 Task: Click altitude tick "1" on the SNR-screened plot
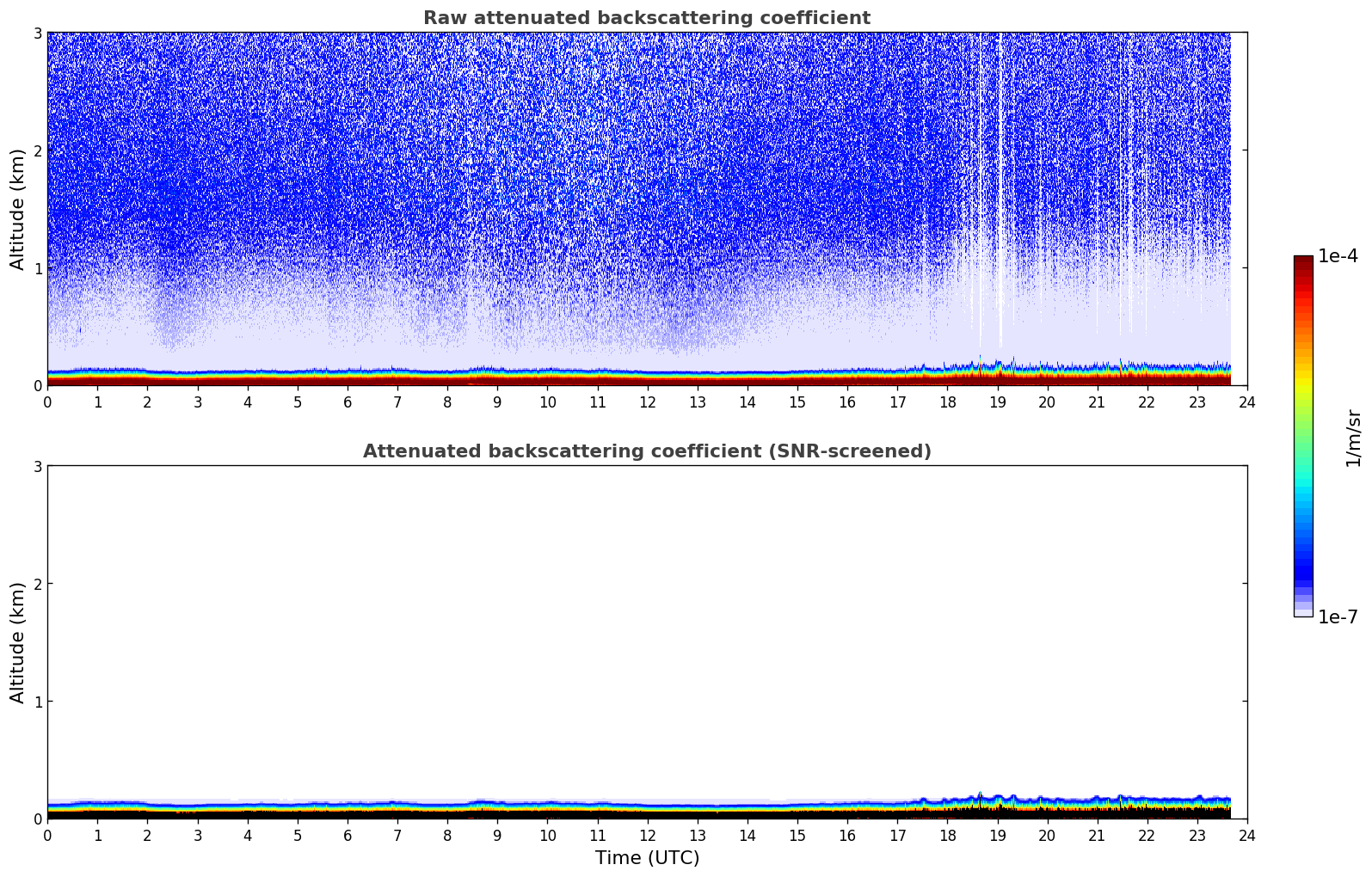point(37,702)
